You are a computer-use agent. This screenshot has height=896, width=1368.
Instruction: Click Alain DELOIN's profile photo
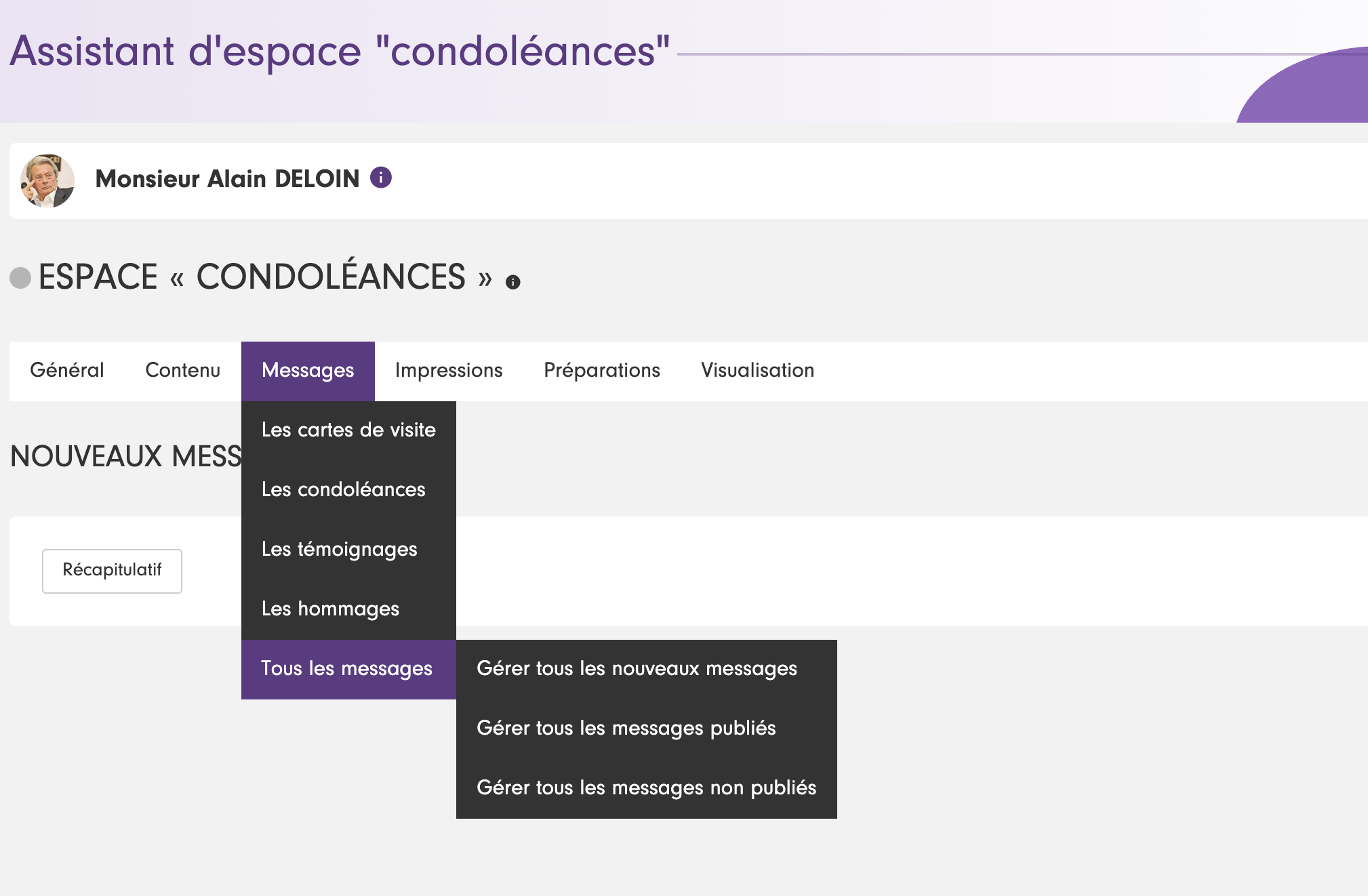(x=47, y=180)
